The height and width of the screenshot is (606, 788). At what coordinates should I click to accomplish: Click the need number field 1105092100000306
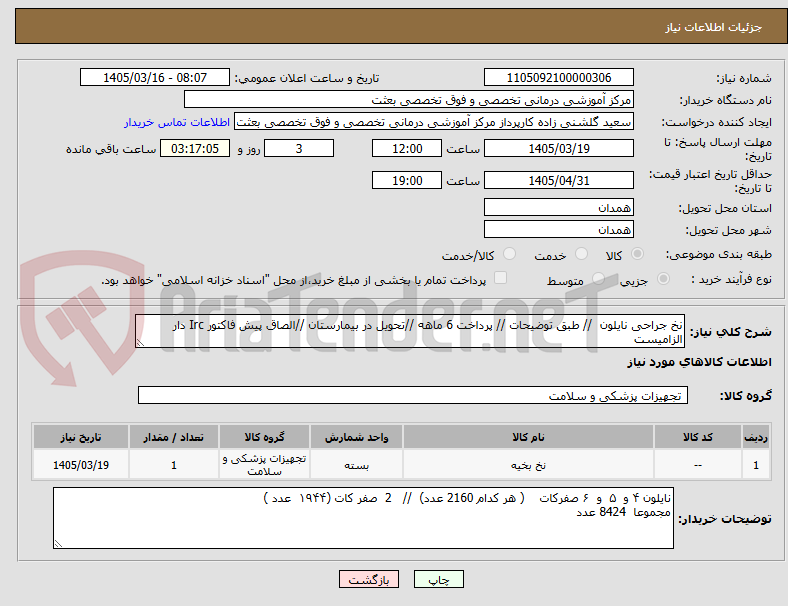(559, 77)
